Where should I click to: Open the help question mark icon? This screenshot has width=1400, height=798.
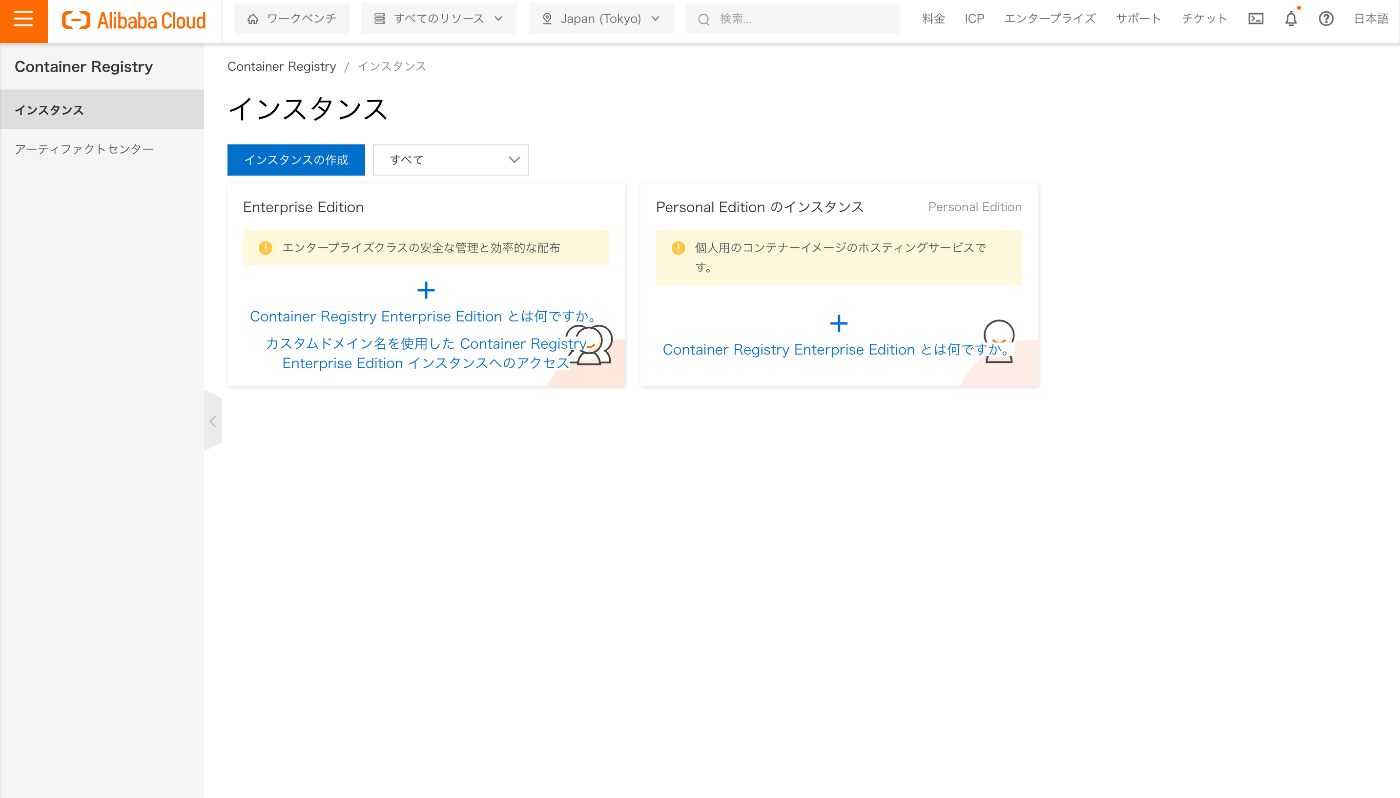click(x=1326, y=19)
